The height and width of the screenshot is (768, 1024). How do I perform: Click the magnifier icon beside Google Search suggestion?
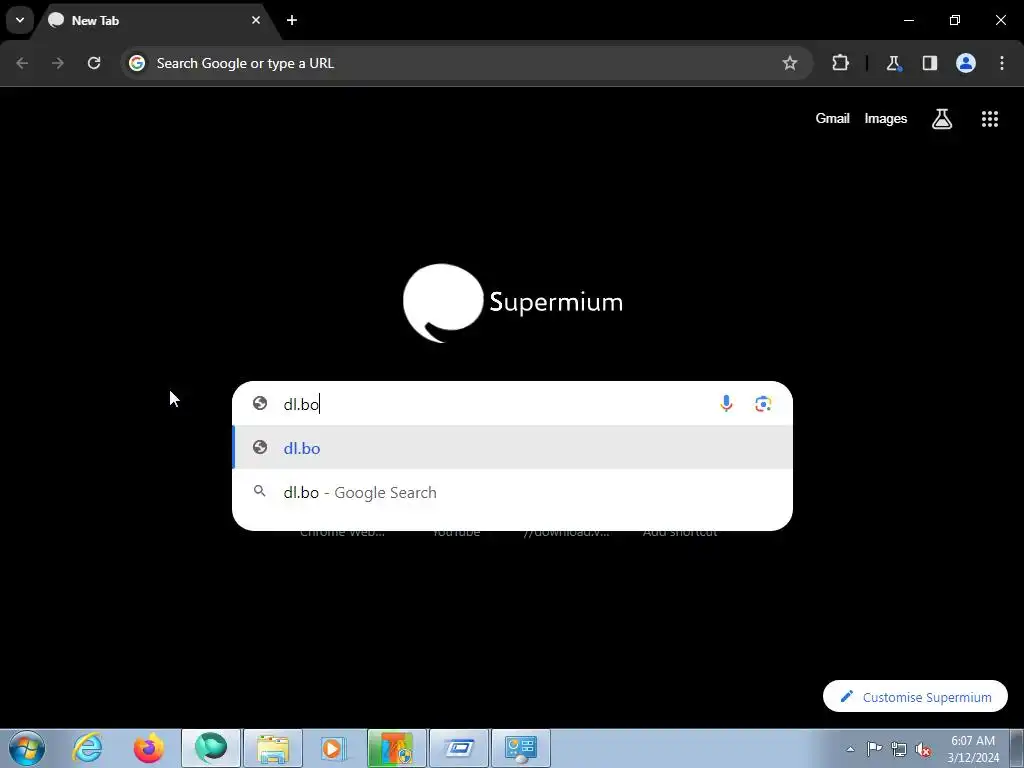tap(259, 491)
